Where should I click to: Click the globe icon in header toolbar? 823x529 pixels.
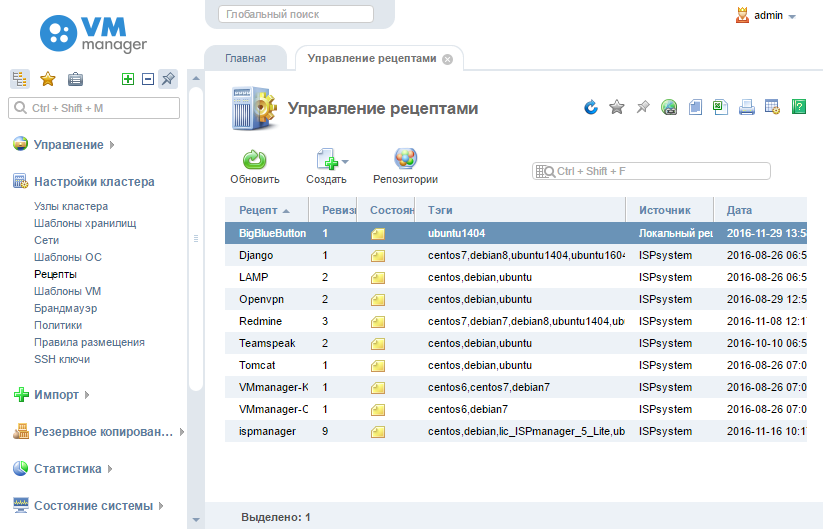click(669, 108)
